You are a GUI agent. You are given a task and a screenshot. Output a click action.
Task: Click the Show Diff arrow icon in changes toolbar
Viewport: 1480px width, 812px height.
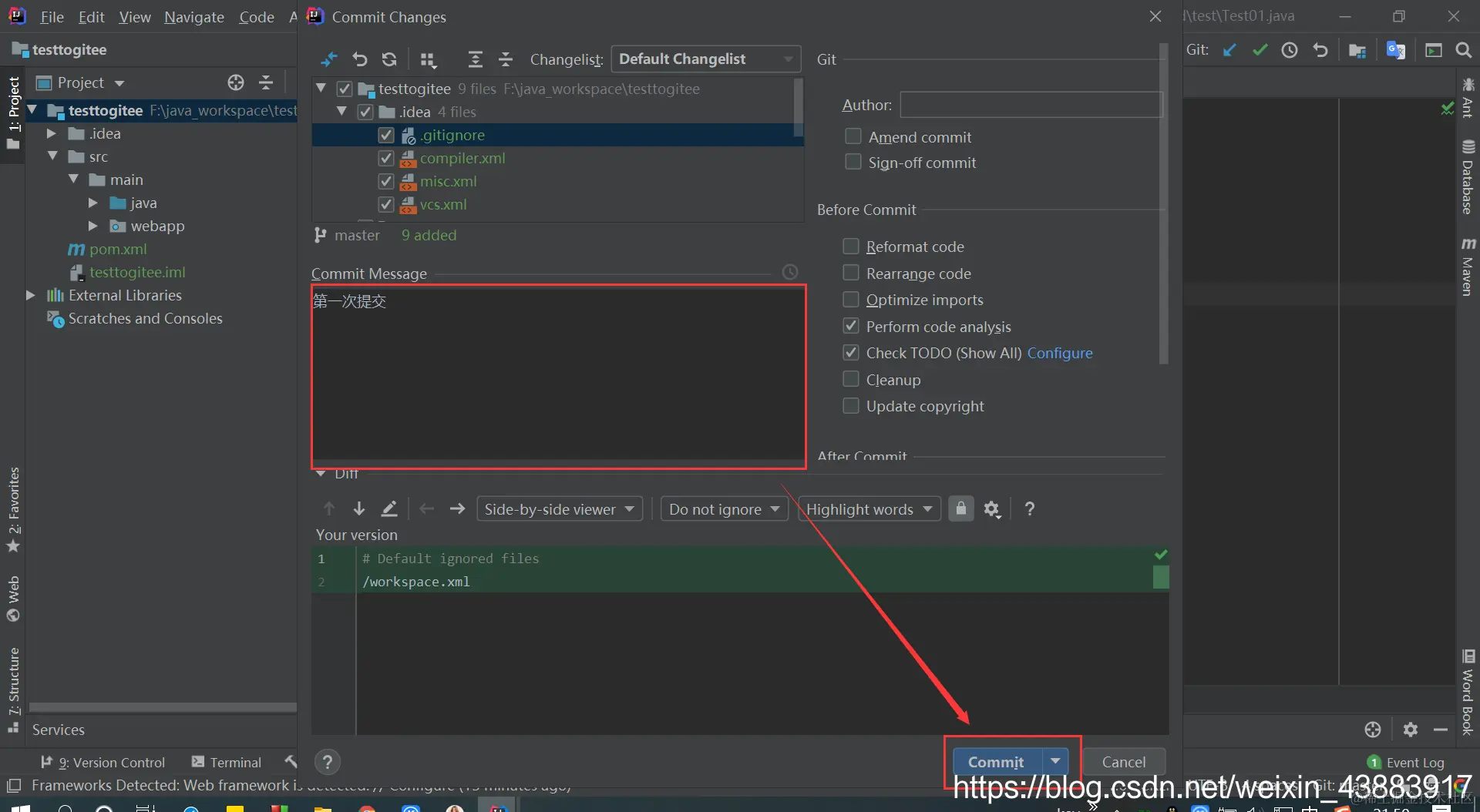click(x=329, y=59)
